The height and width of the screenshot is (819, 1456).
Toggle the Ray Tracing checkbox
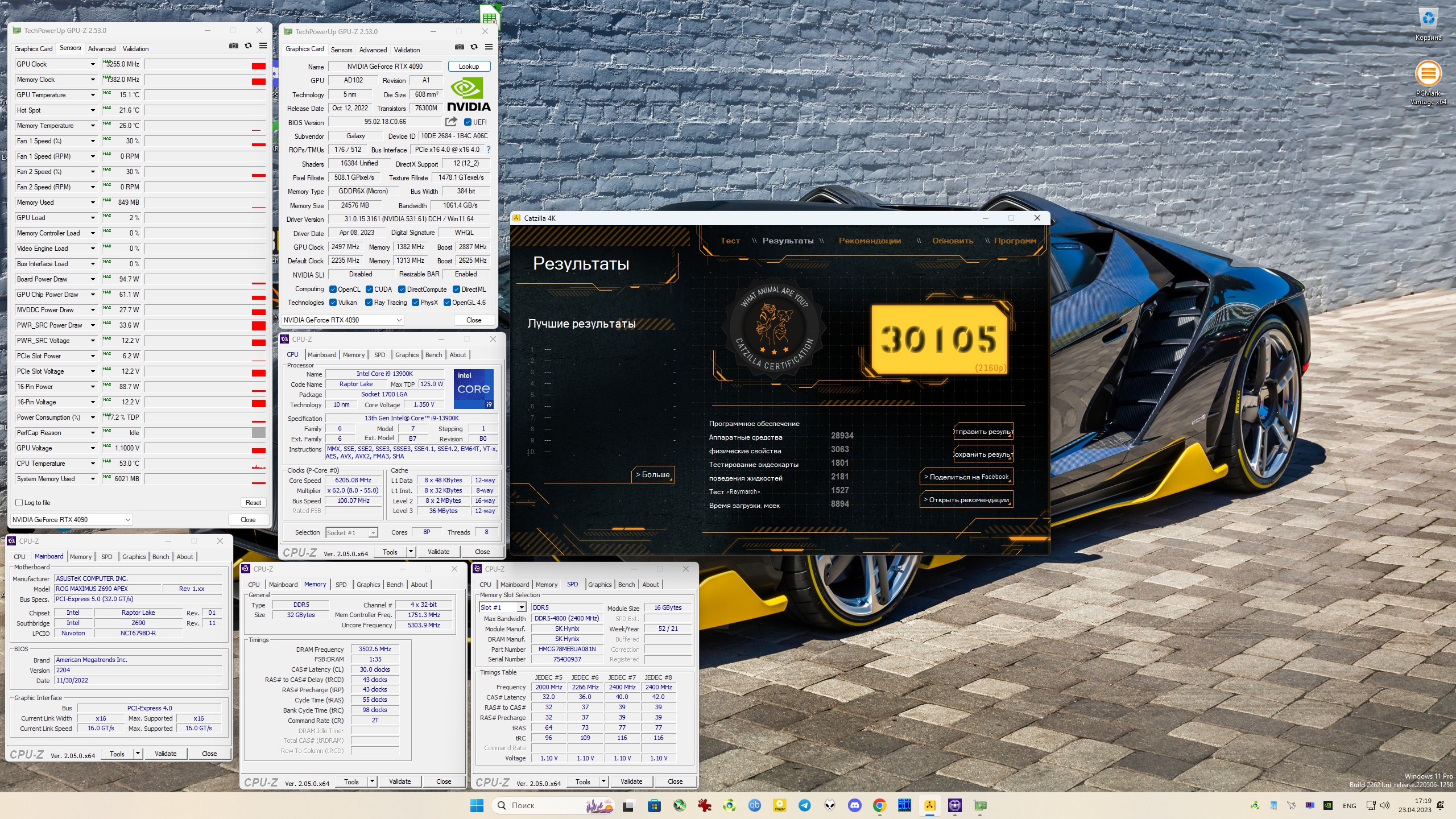[369, 303]
